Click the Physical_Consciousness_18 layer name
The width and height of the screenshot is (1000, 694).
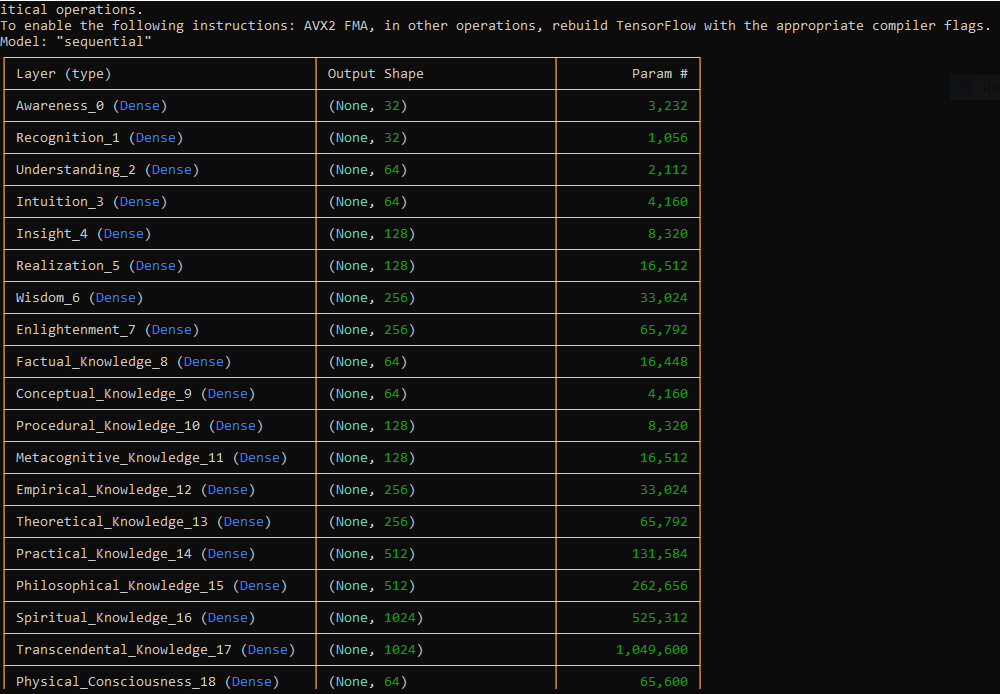pyautogui.click(x=116, y=682)
